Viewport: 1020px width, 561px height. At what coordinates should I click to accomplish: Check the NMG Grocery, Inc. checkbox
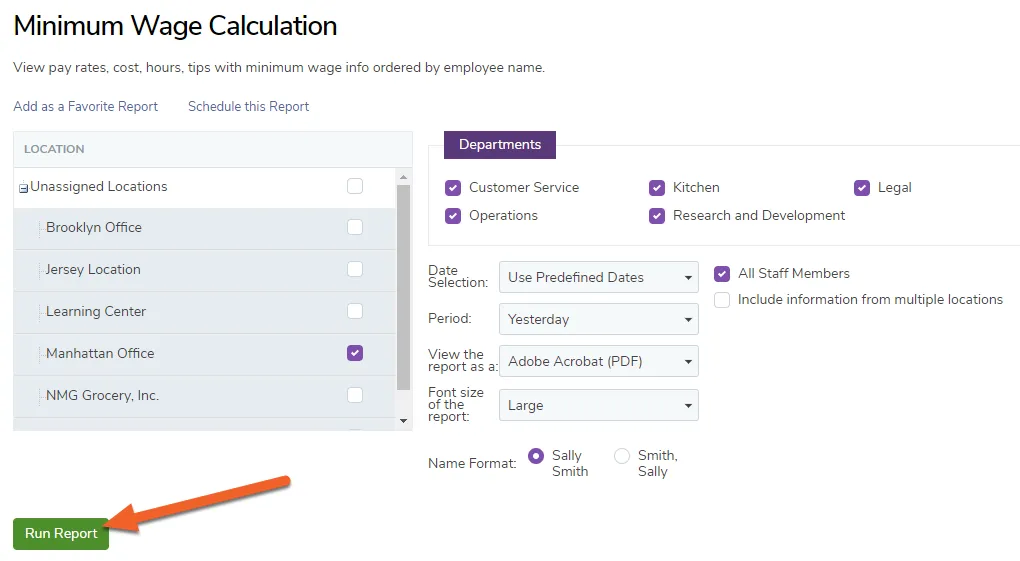click(x=355, y=395)
